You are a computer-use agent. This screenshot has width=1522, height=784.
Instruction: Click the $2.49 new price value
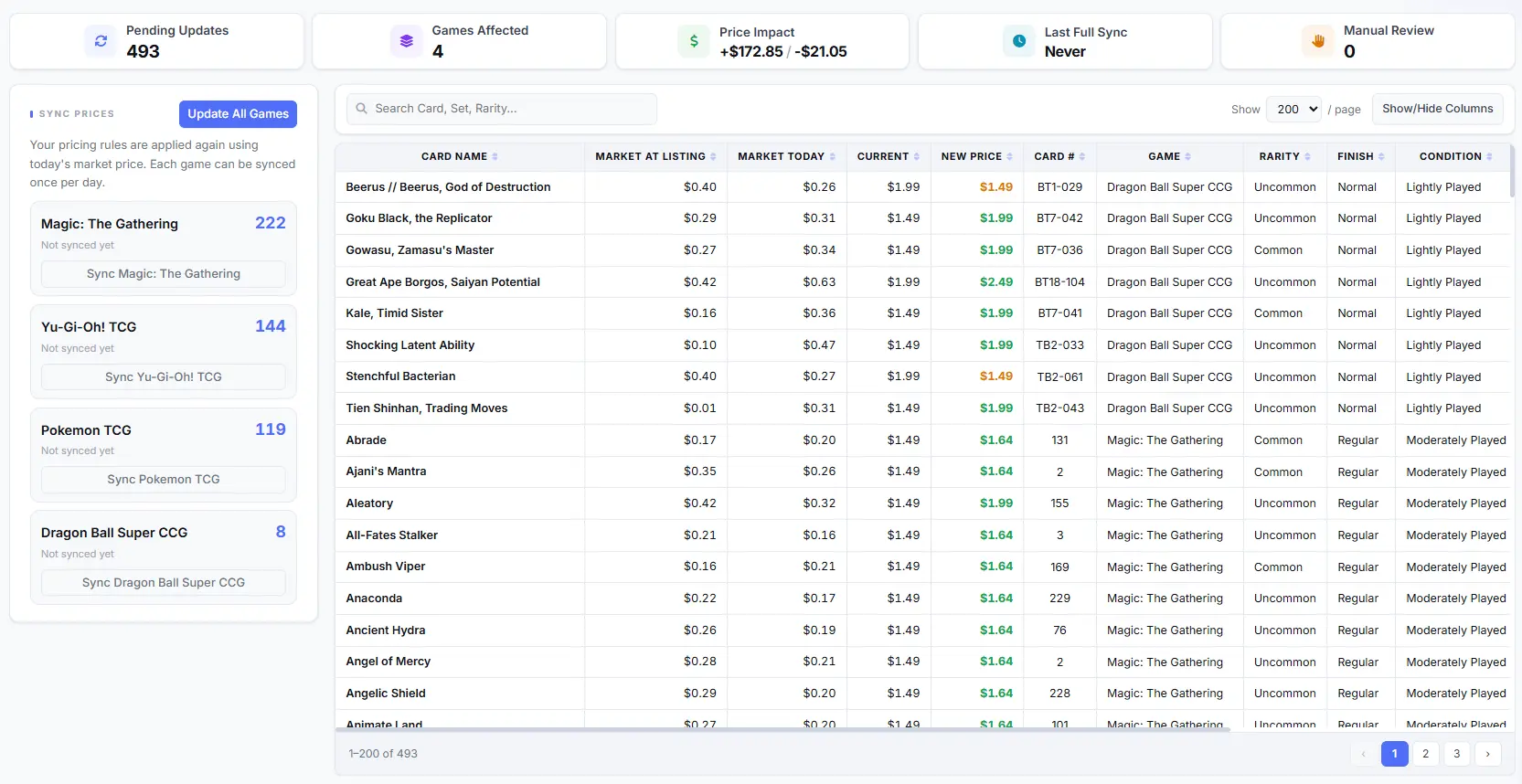(x=996, y=282)
